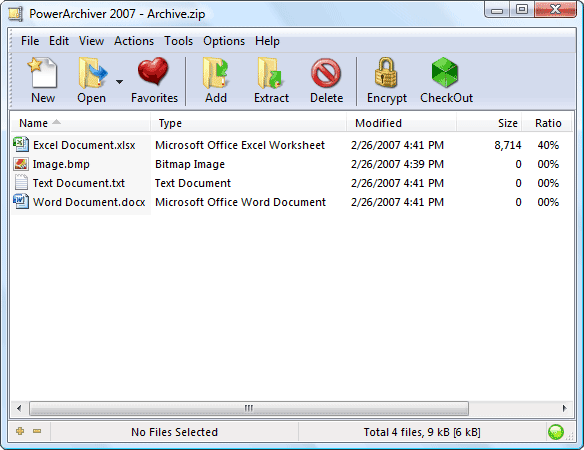Viewport: 584px width, 450px height.
Task: Click the Add files toolbar icon
Action: 215,73
